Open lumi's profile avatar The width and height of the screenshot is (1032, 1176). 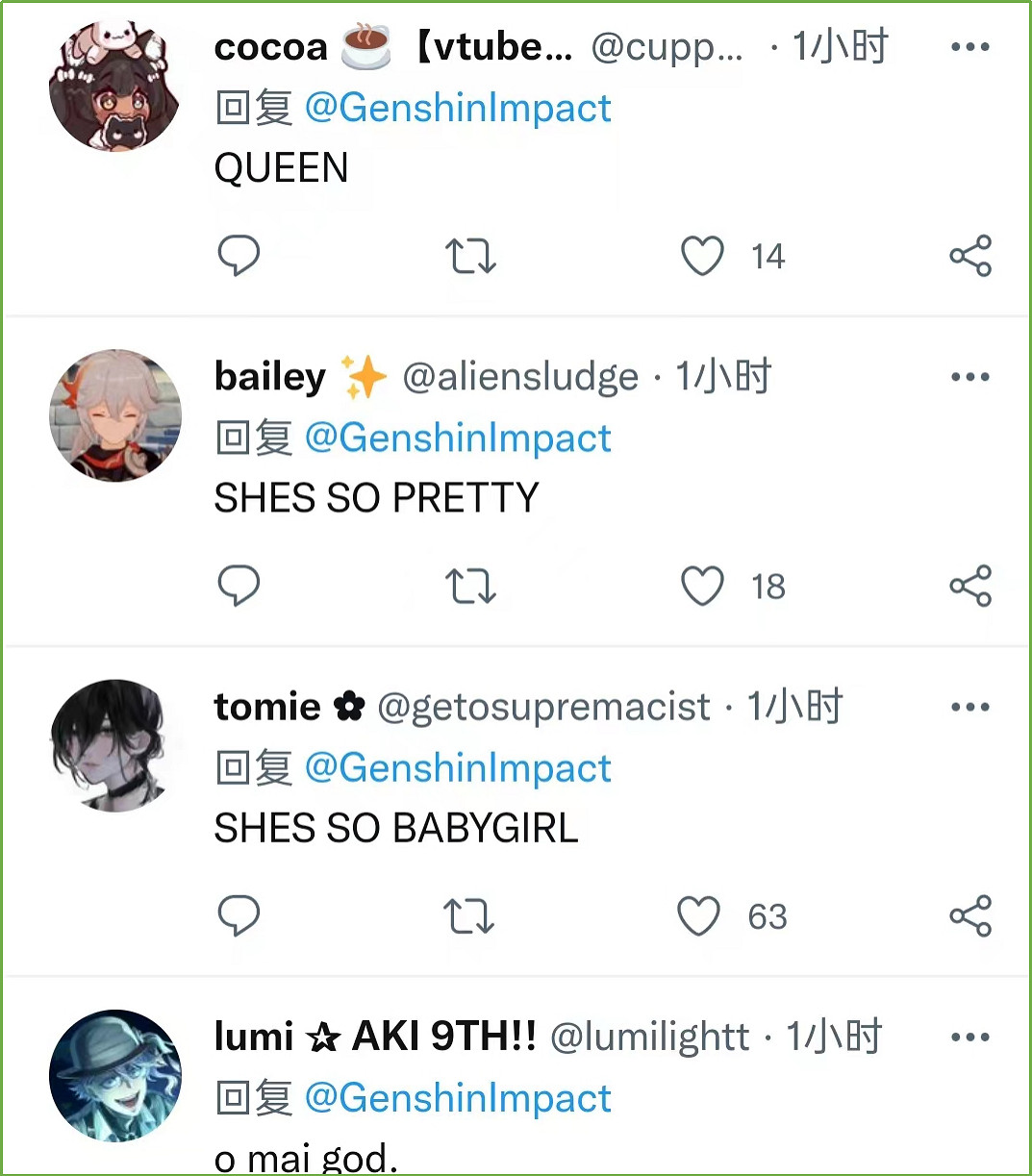tap(115, 1075)
